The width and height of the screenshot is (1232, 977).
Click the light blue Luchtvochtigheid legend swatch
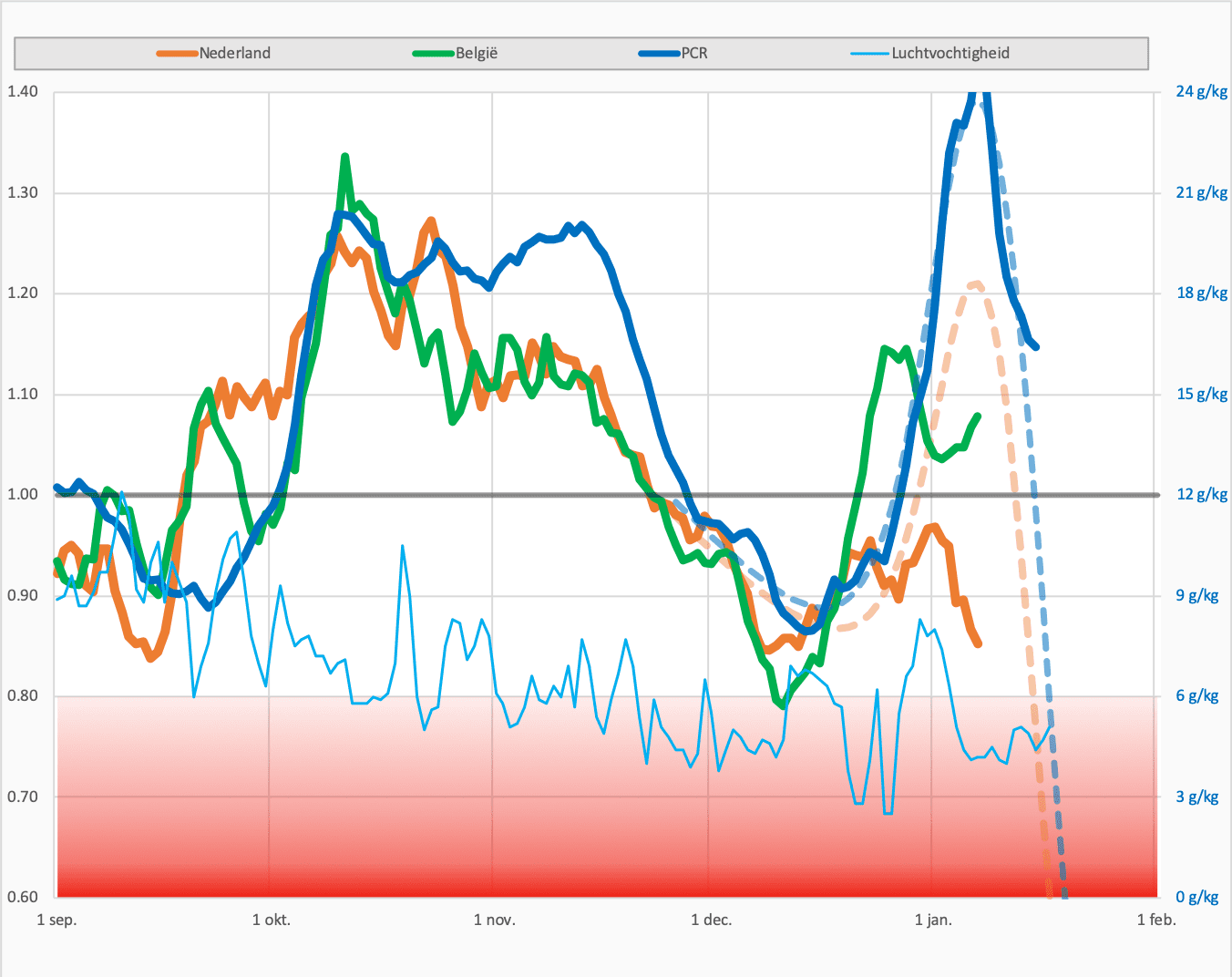point(870,54)
